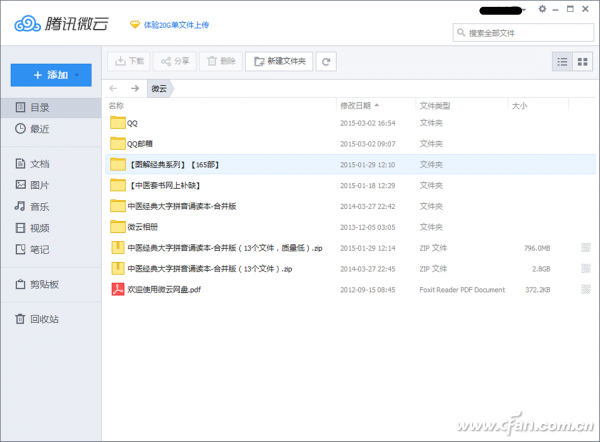The width and height of the screenshot is (600, 442).
Task: Open the 最近 sidebar section
Action: pyautogui.click(x=51, y=129)
